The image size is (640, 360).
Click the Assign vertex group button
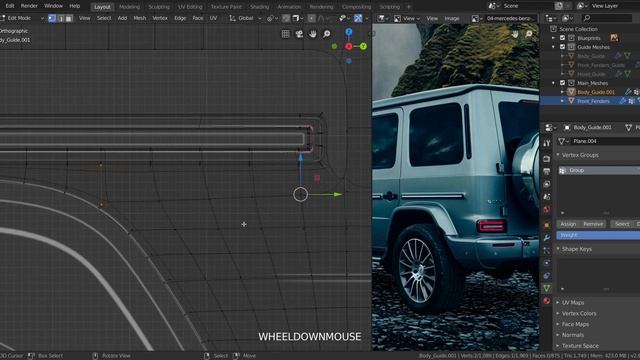(x=568, y=224)
